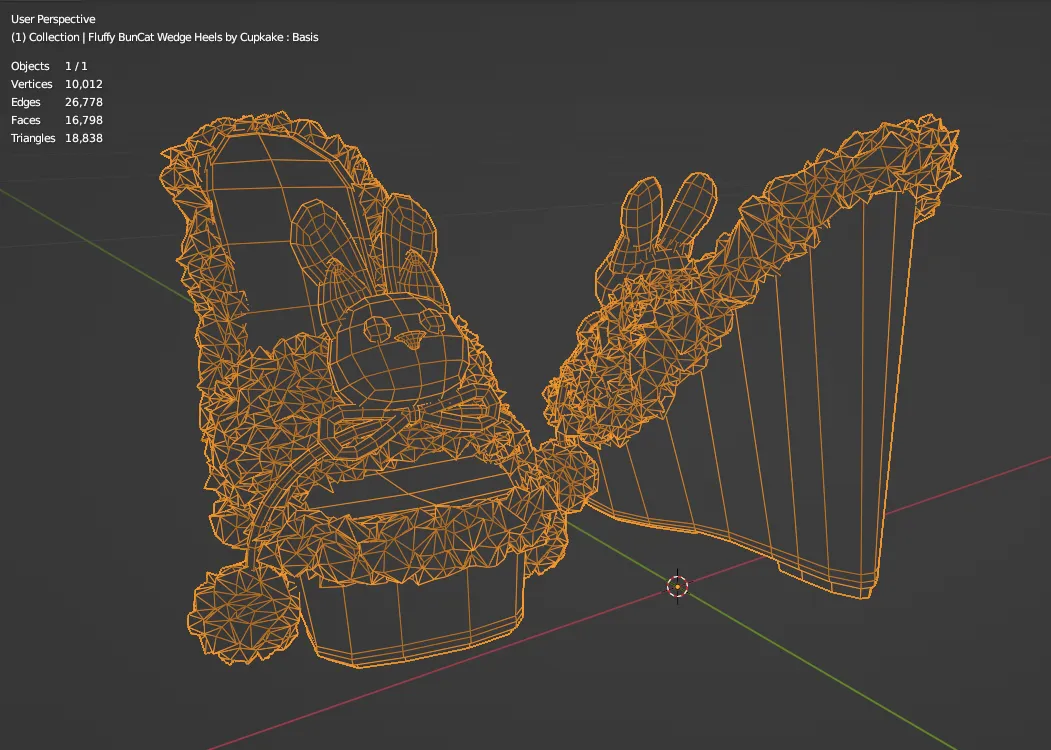Click the Edges "26,778" statistic
Viewport: 1051px width, 750px height.
84,102
